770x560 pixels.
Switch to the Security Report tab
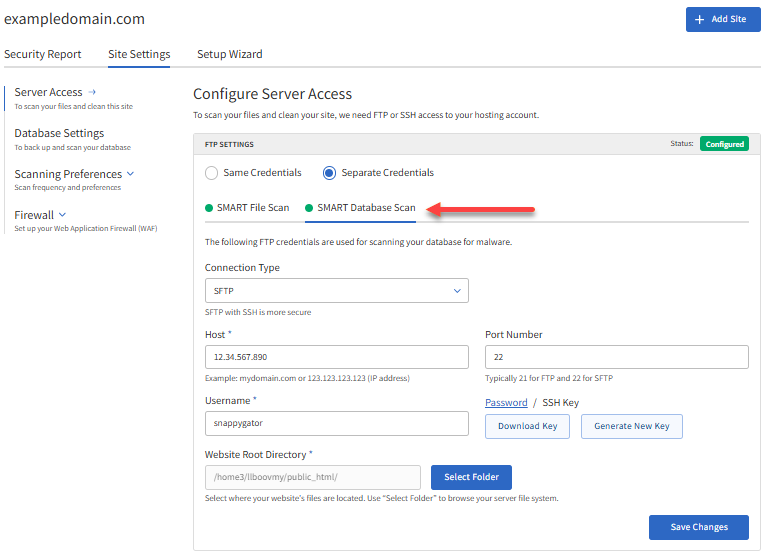[43, 54]
